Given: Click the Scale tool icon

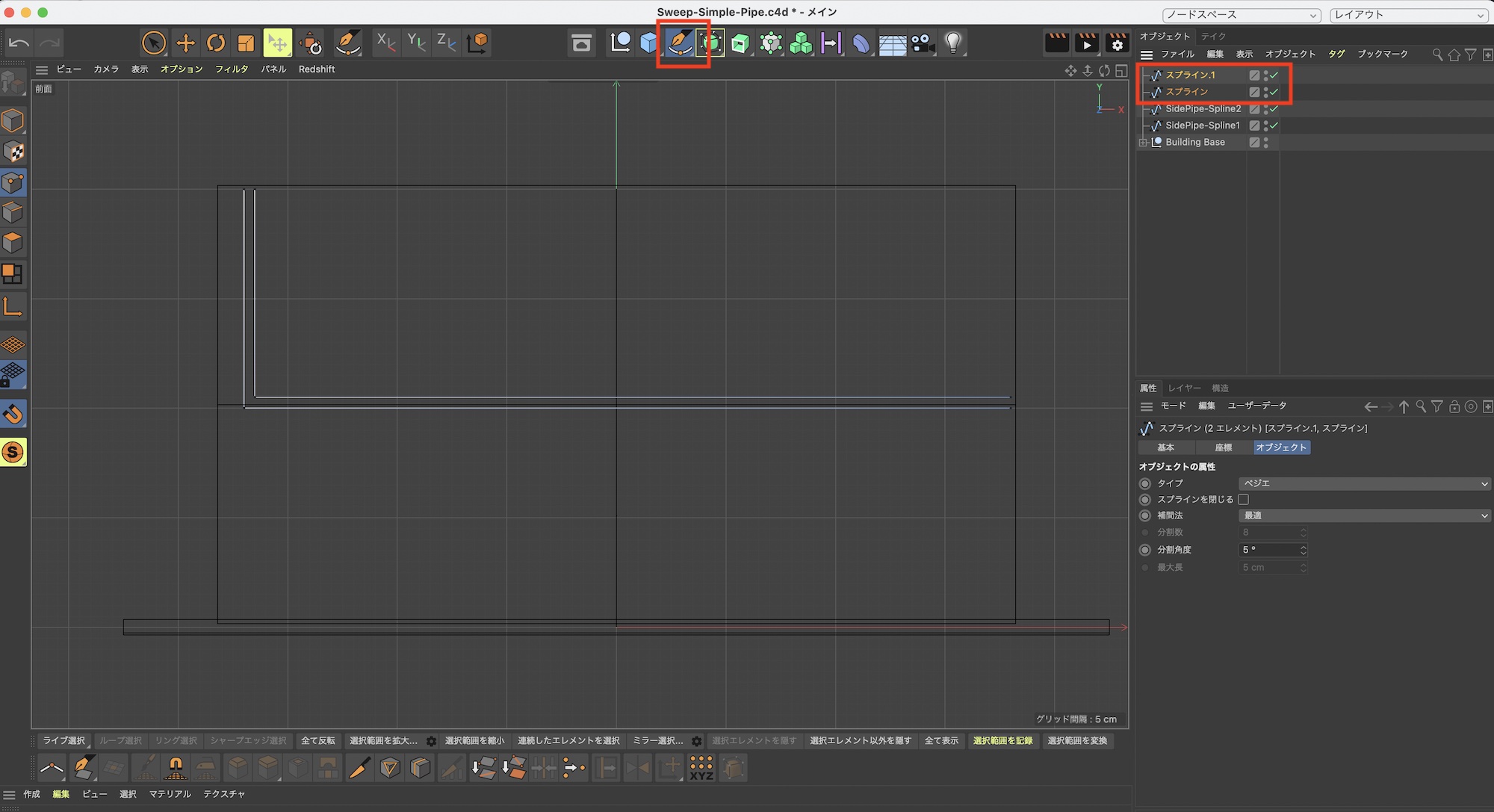Looking at the screenshot, I should (246, 43).
